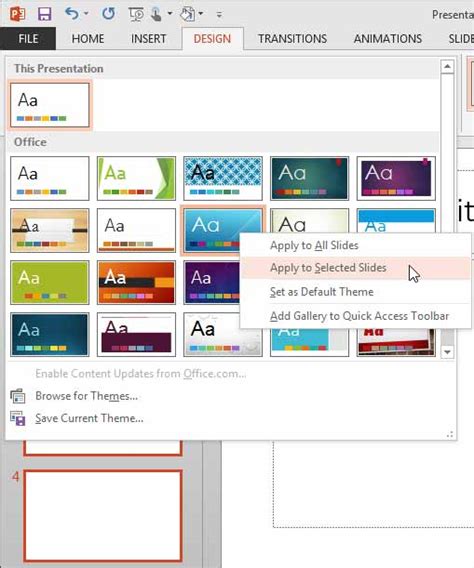Open Touch/Mouse mode dropdown arrow
The height and width of the screenshot is (568, 474).
pos(169,14)
